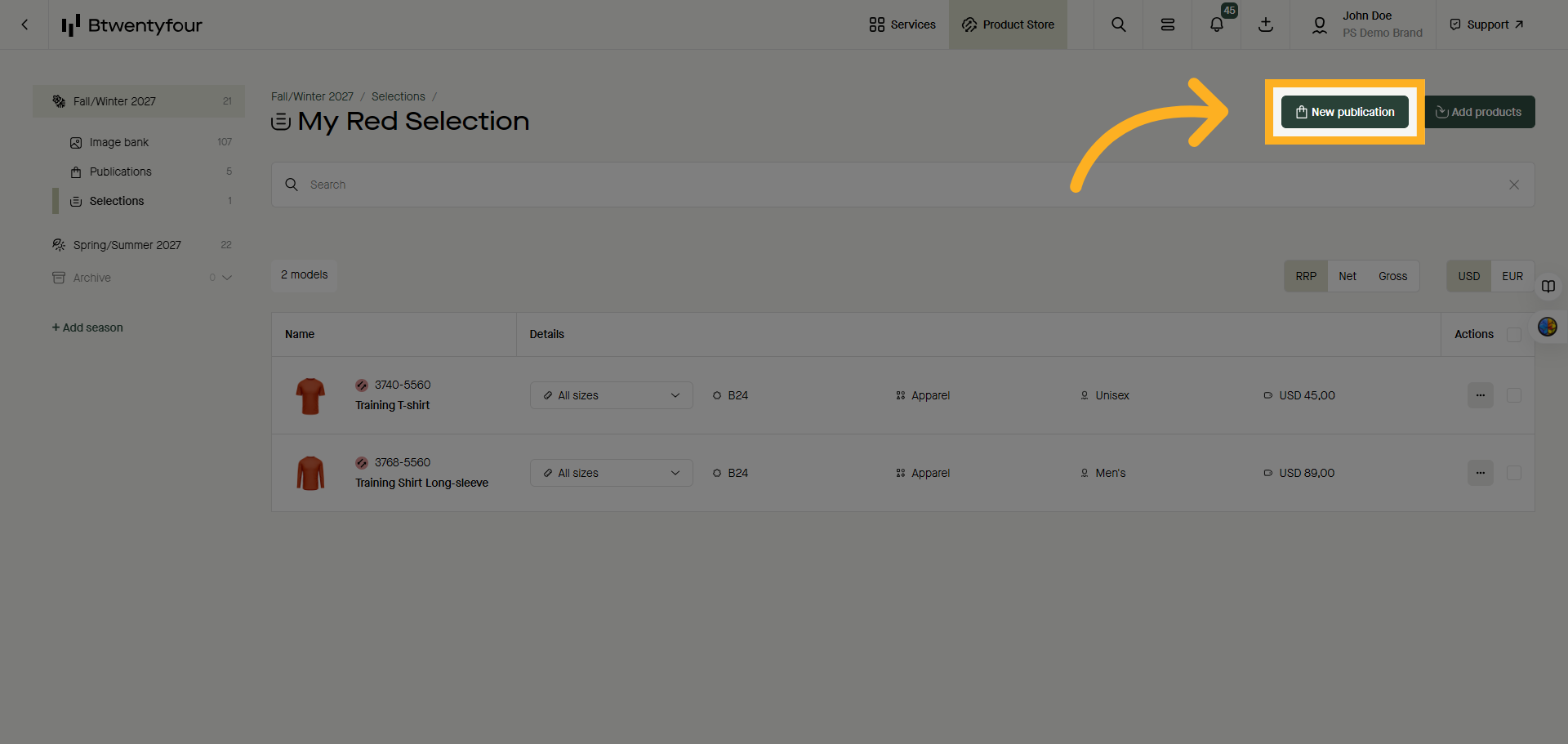Click the back arrow in top bar

tap(24, 25)
